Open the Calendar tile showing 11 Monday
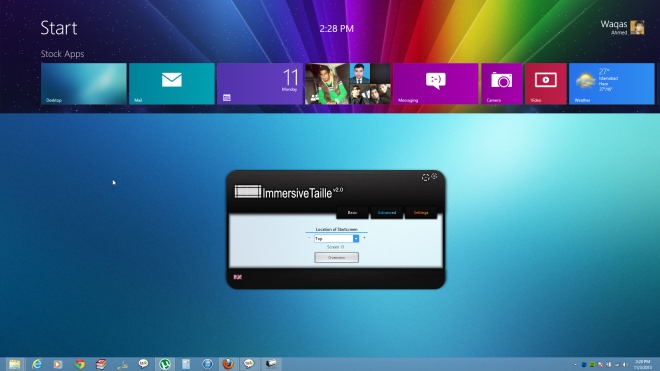This screenshot has width=660, height=371. pyautogui.click(x=260, y=84)
